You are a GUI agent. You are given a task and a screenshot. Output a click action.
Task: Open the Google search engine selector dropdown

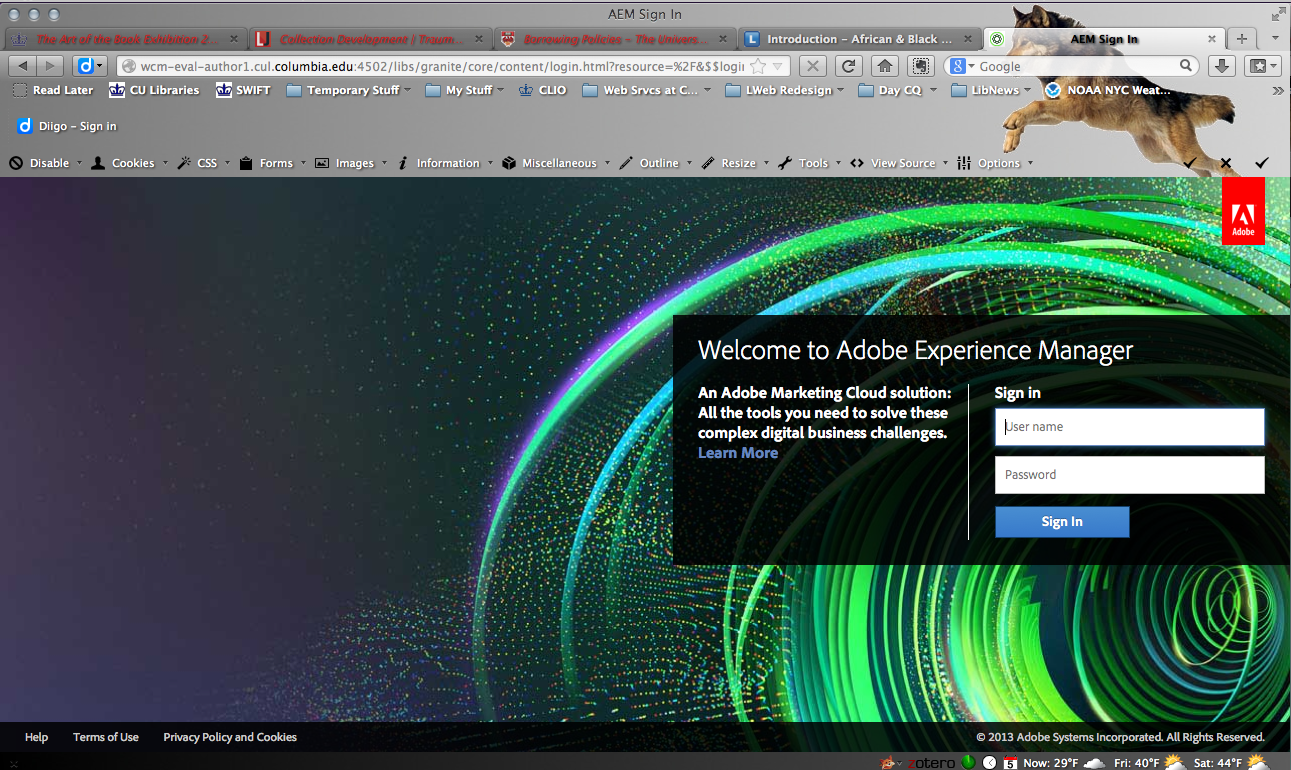962,66
